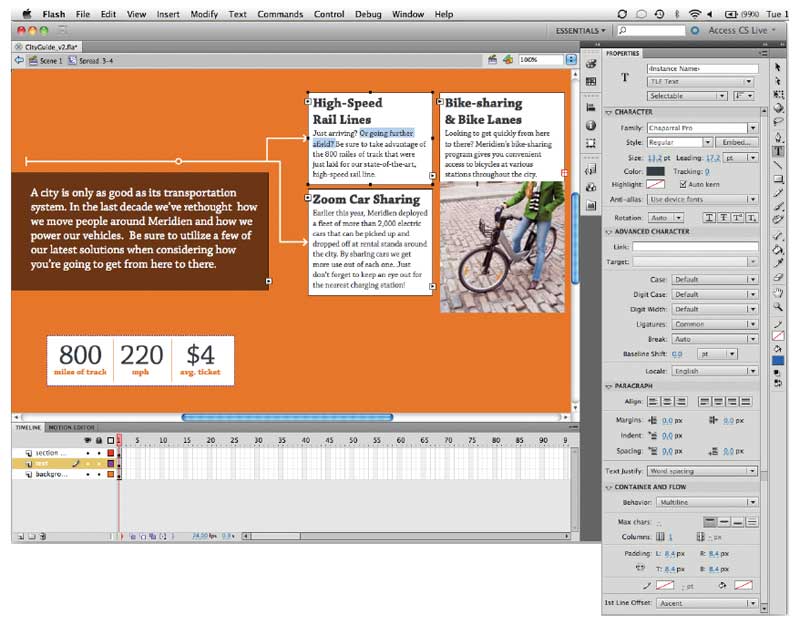Select the Text tool in the toolbar
Viewport: 800px width, 625px height.
(779, 151)
